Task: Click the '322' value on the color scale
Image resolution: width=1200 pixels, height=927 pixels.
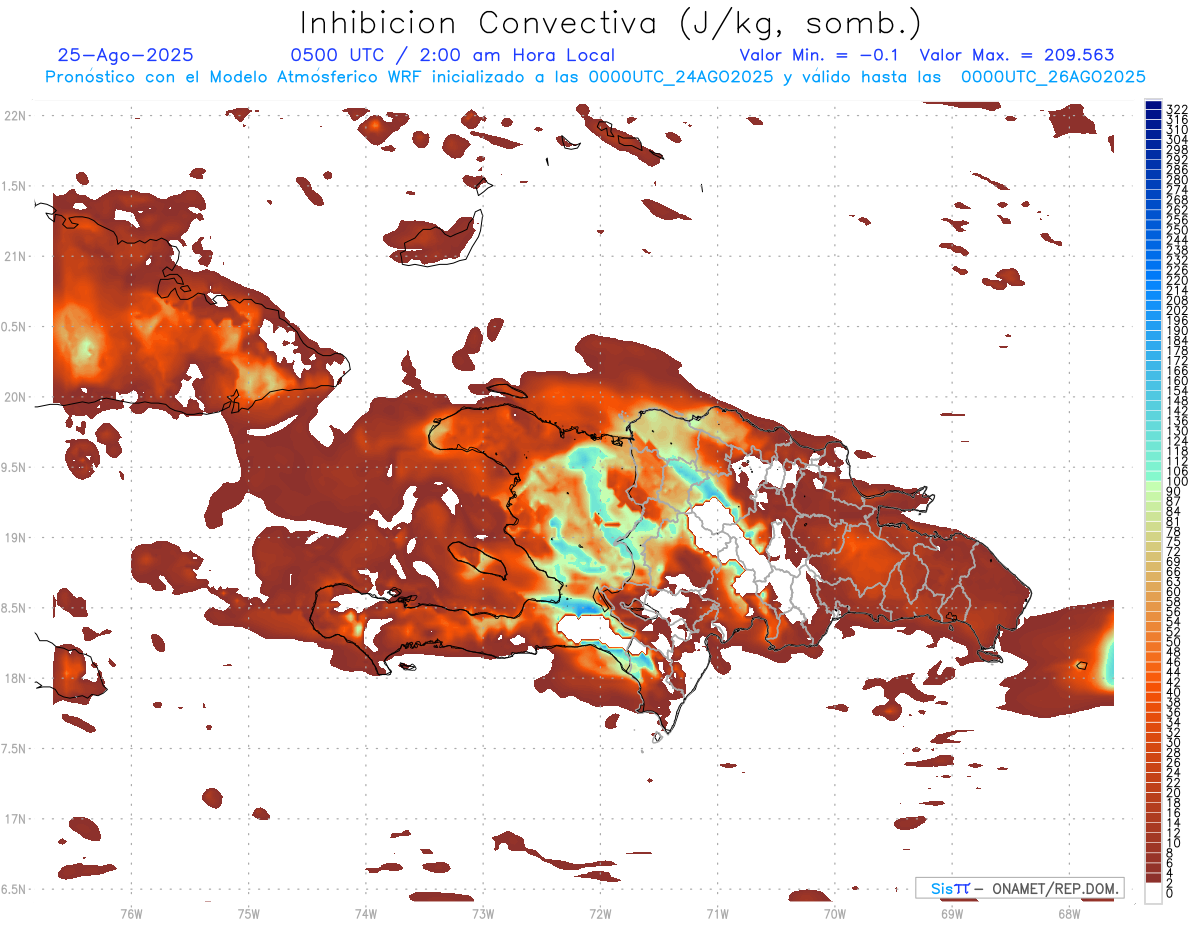Action: tap(1176, 109)
